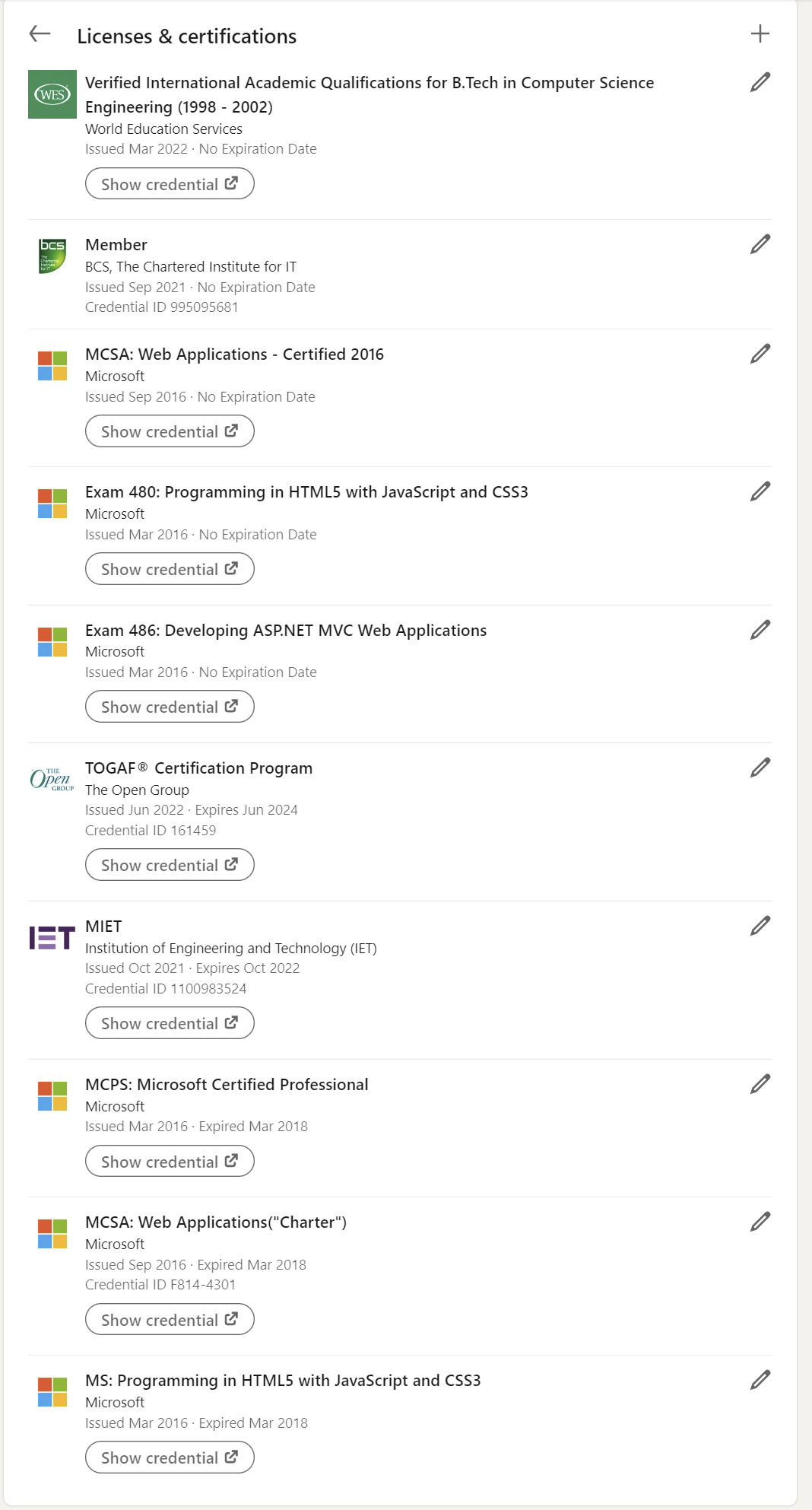The height and width of the screenshot is (1510, 812).
Task: Open the World Education Services logo thumbnail
Action: (x=52, y=94)
